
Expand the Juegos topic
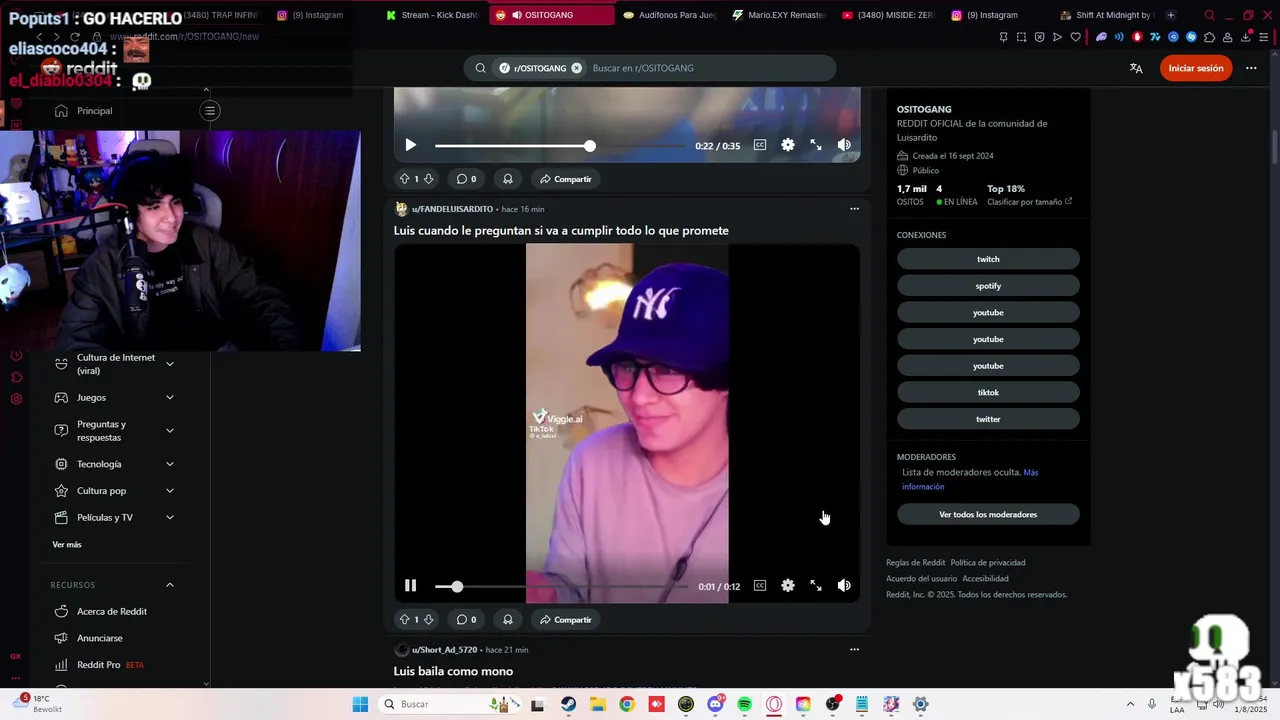[x=170, y=398]
